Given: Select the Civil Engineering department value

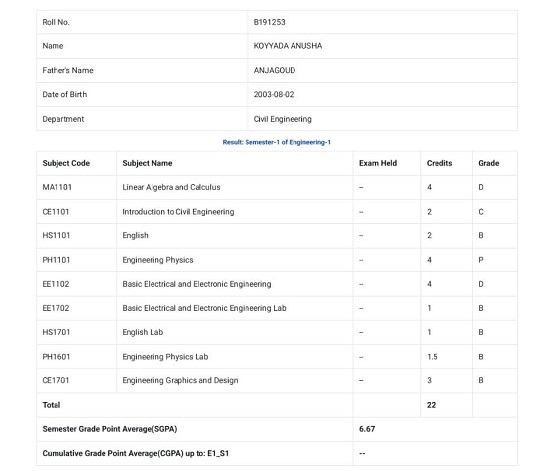Looking at the screenshot, I should tap(282, 119).
